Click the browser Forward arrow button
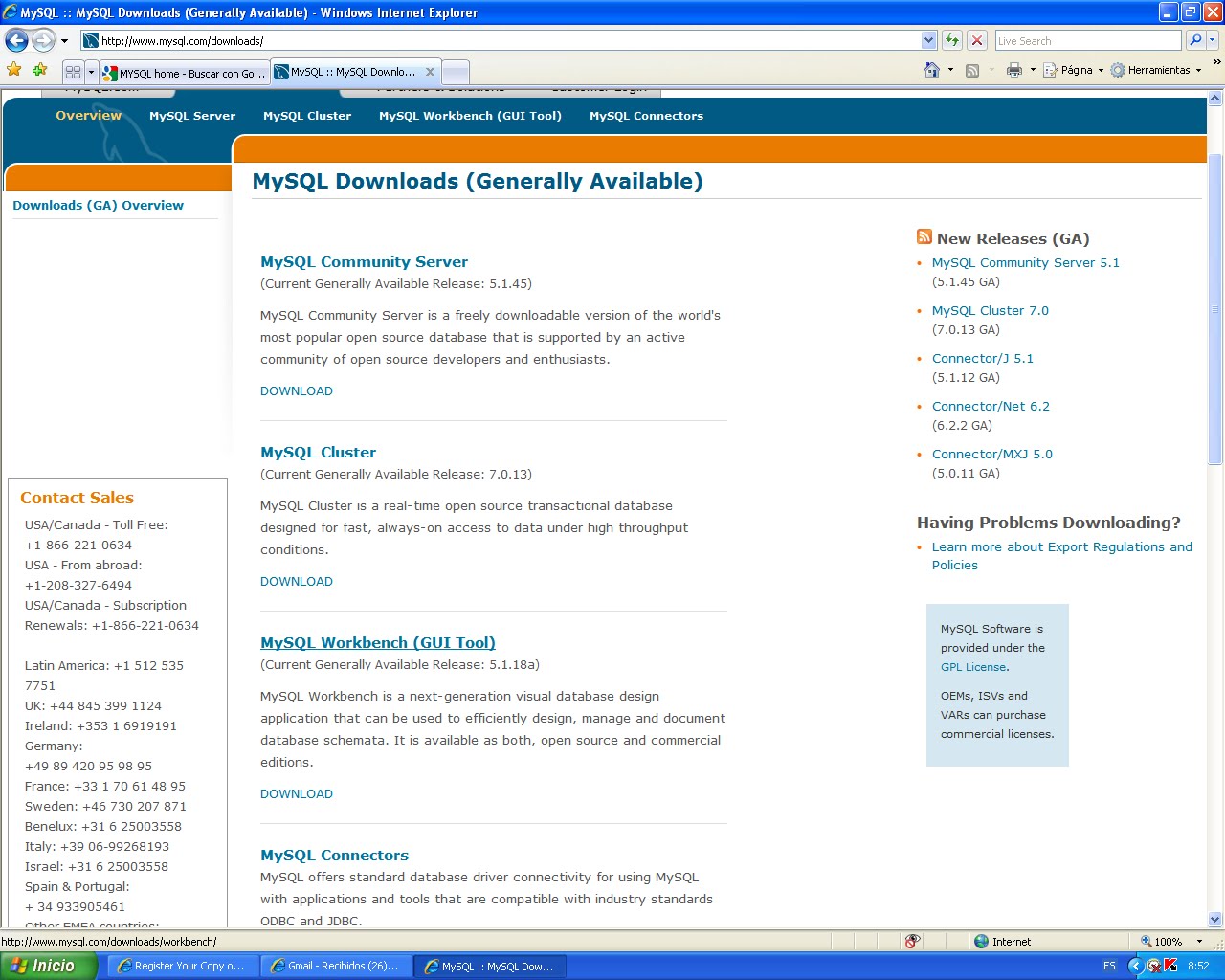 coord(43,40)
